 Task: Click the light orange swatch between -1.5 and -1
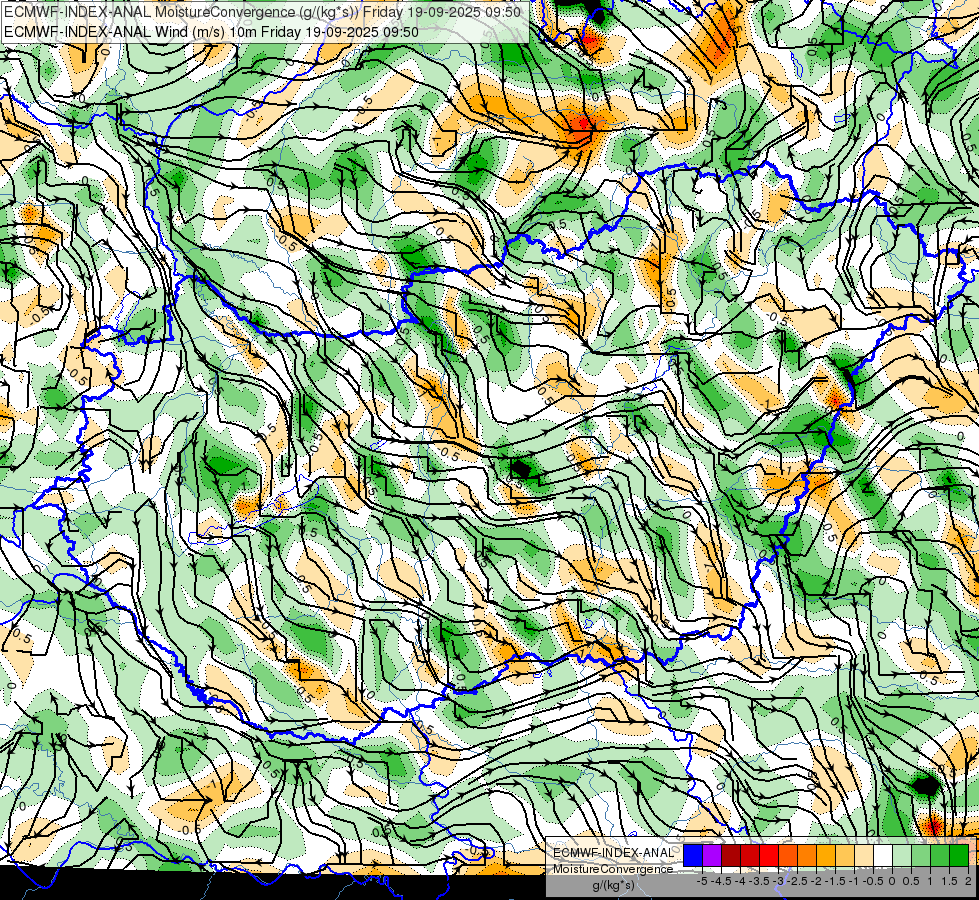click(845, 855)
